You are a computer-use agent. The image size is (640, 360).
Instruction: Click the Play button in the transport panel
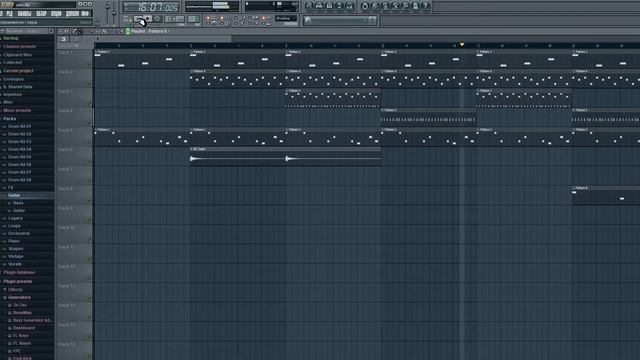click(139, 19)
